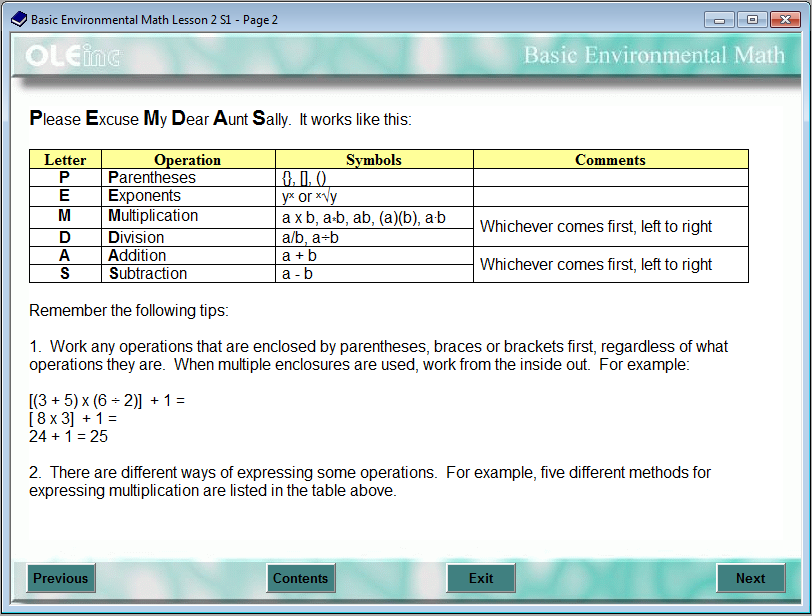Select the Letter P row in the table
The image size is (812, 616).
64,178
